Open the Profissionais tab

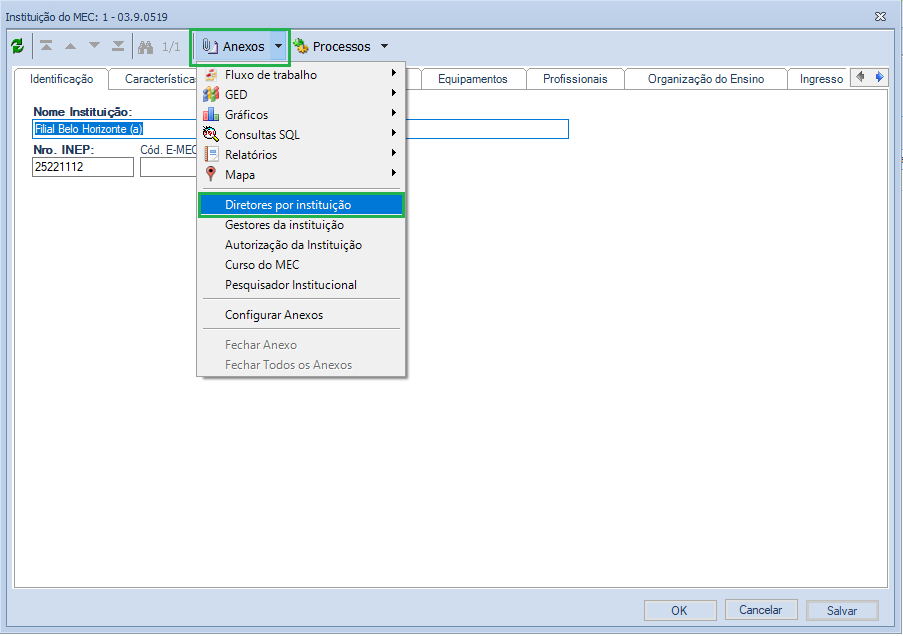(x=575, y=79)
